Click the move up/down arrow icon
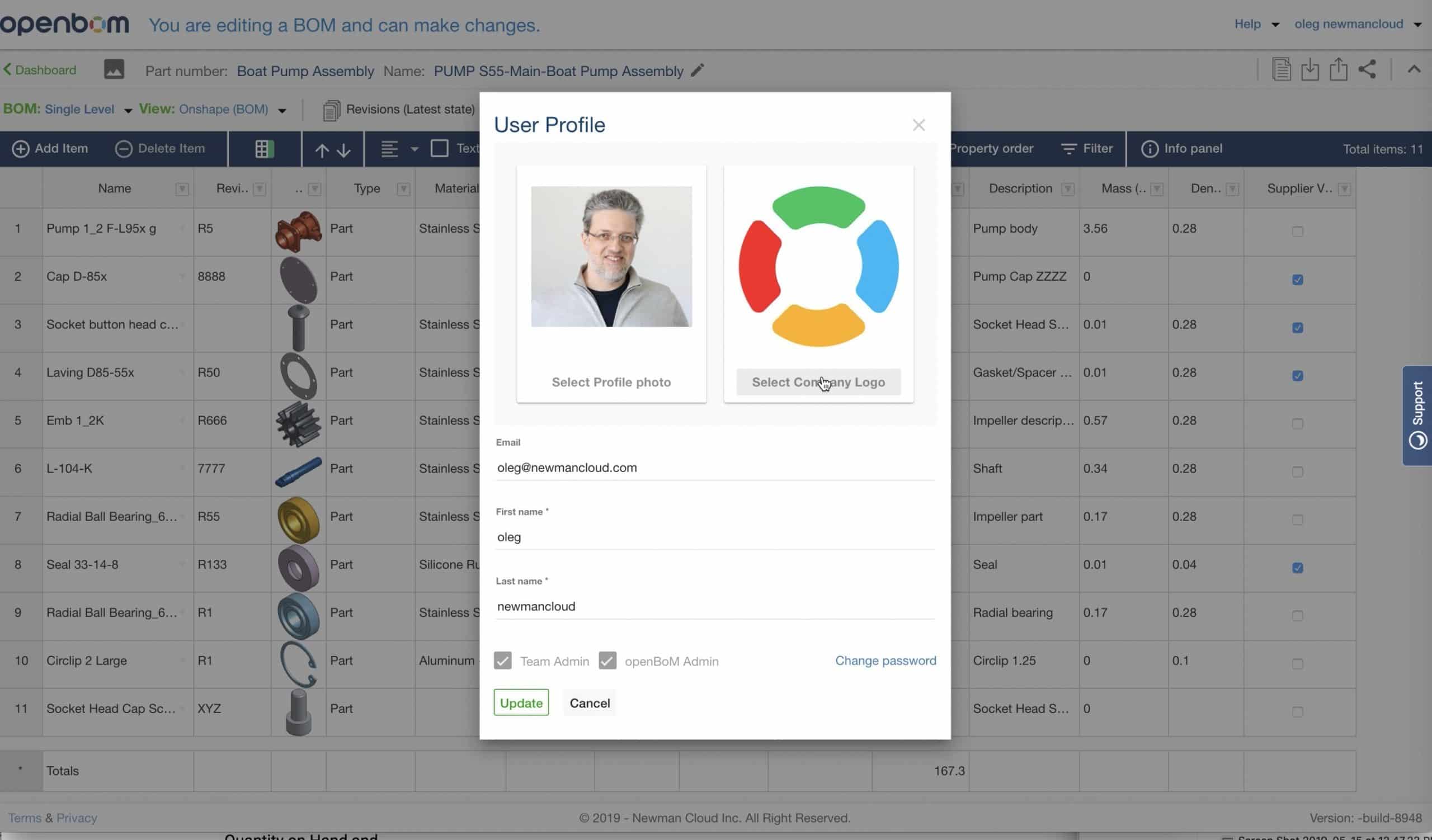Viewport: 1432px width, 840px height. [332, 149]
